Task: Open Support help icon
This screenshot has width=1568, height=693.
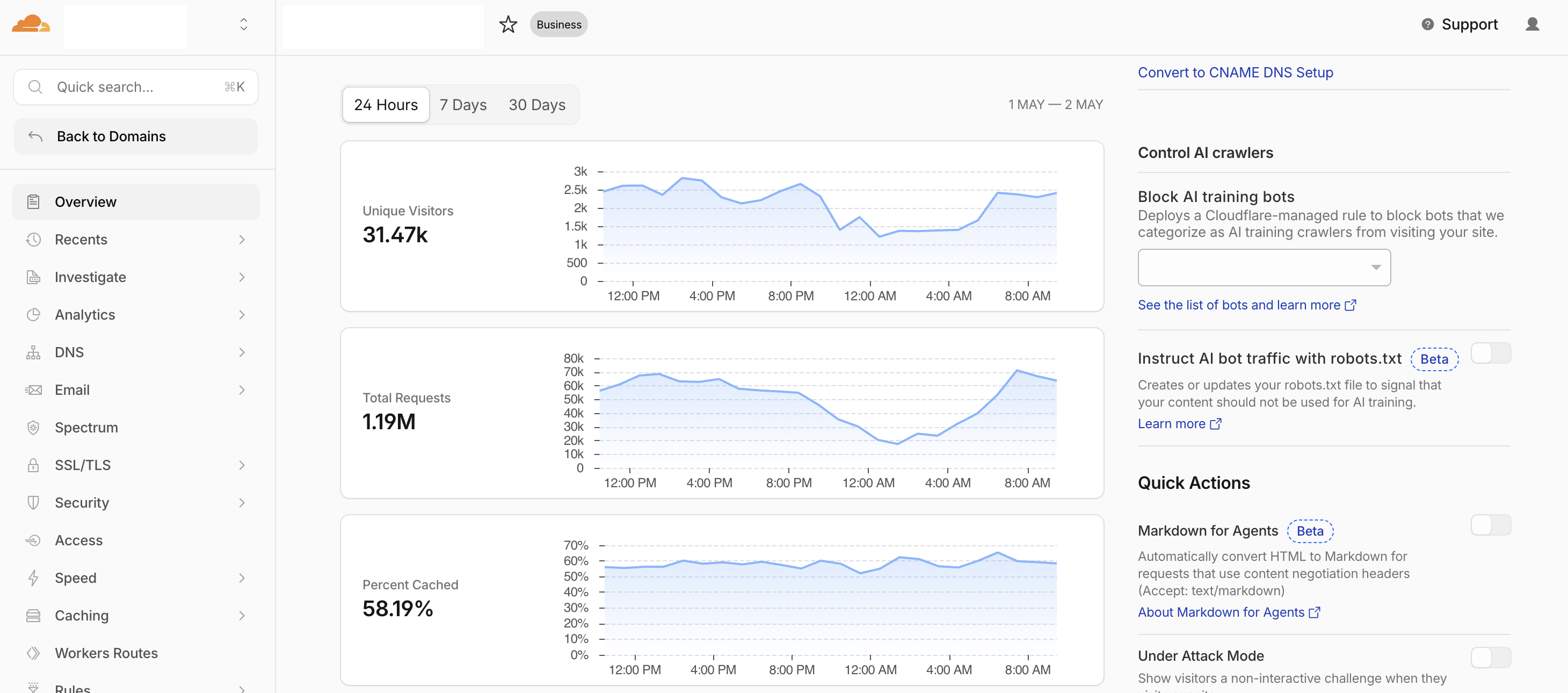Action: pos(1427,24)
